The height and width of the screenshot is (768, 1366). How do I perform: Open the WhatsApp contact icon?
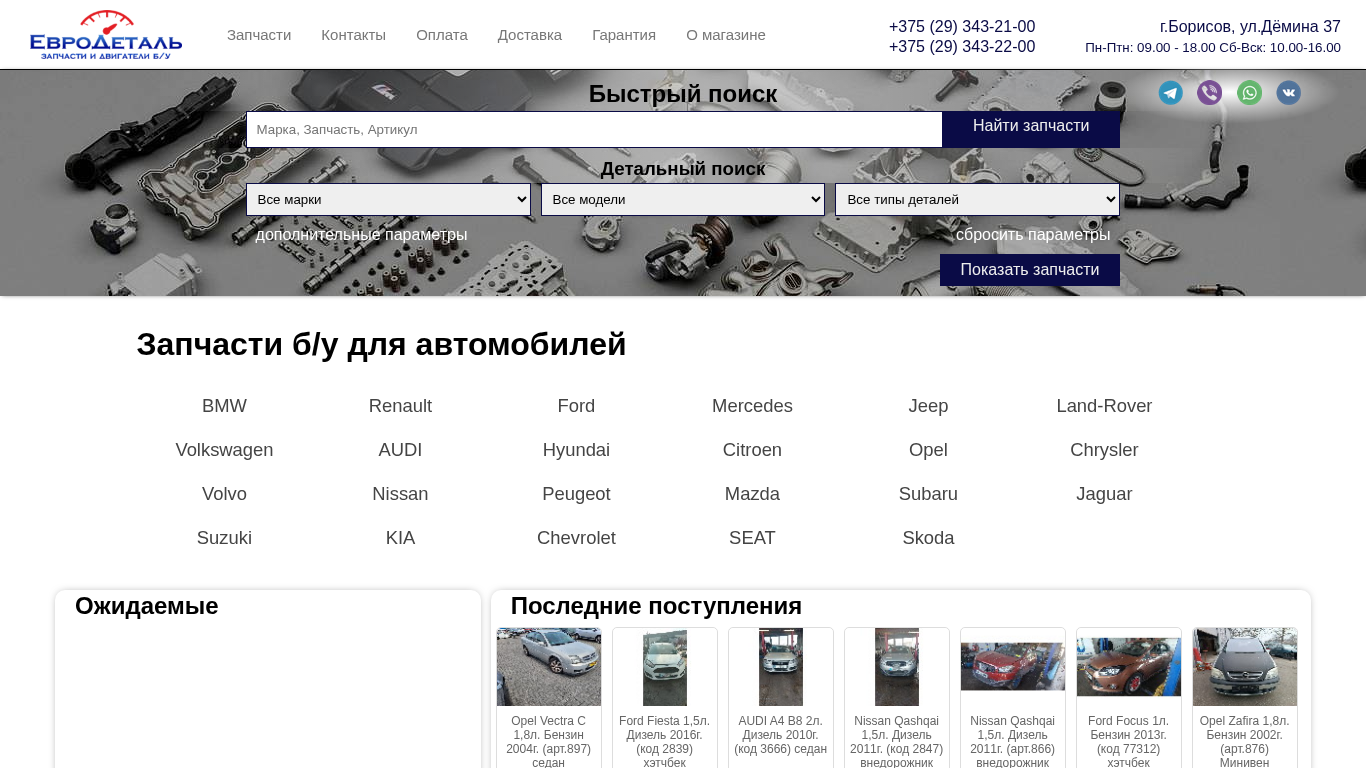pos(1249,93)
